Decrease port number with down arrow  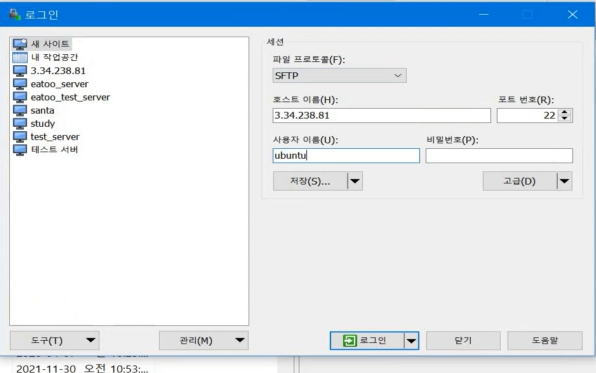tap(565, 119)
